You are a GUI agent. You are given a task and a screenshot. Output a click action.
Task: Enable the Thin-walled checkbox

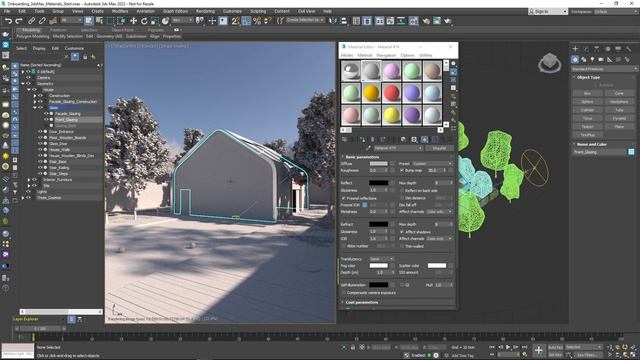point(402,246)
